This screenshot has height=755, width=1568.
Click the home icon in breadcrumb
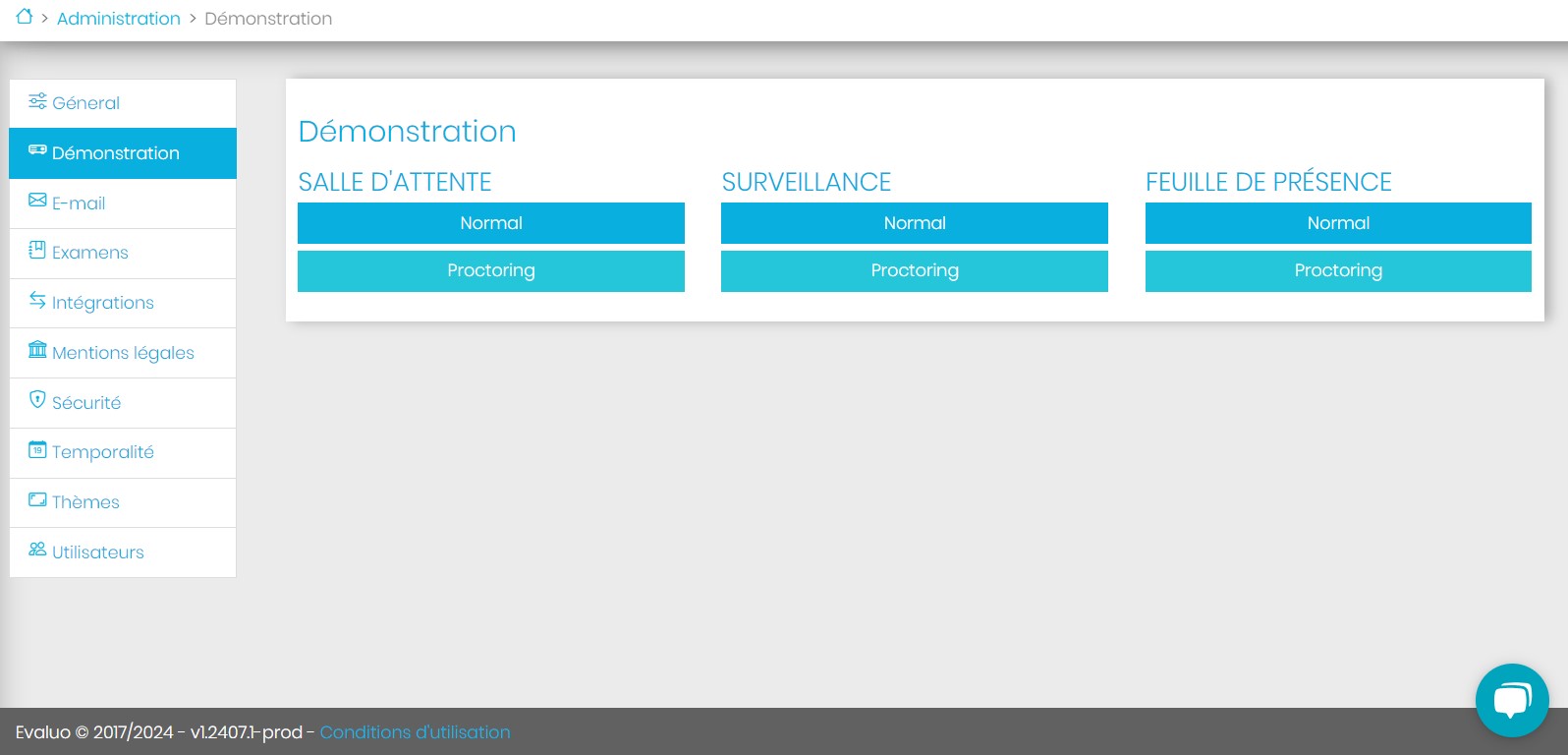pos(25,17)
